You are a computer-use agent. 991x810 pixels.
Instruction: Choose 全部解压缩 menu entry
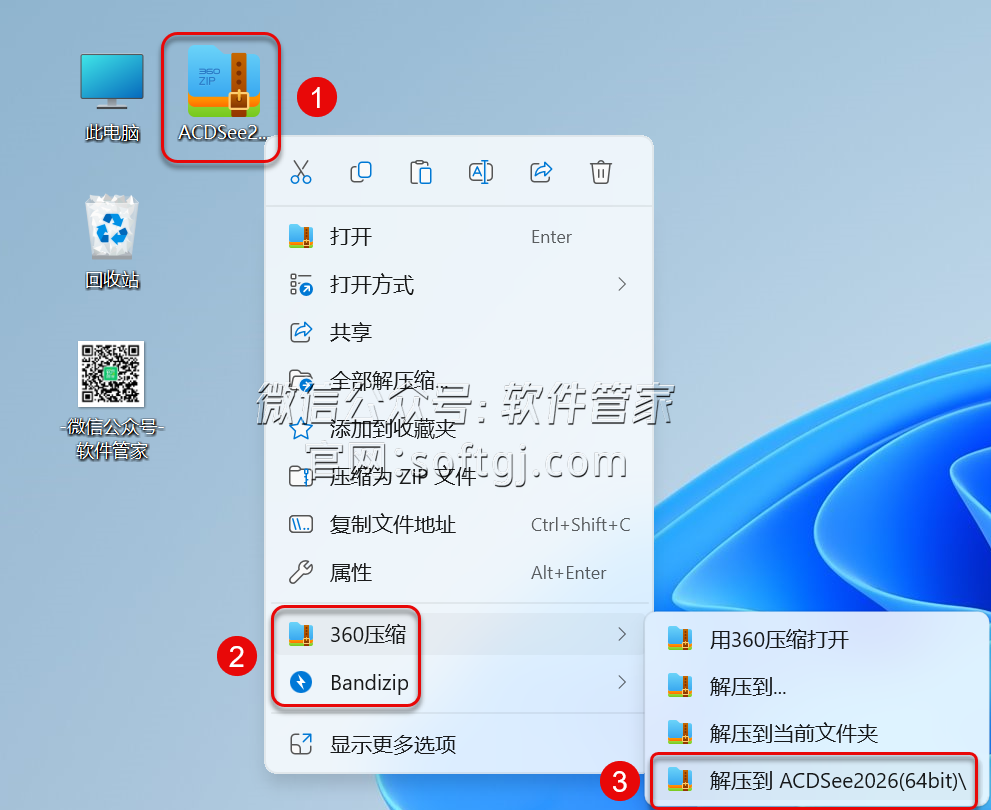tap(459, 380)
